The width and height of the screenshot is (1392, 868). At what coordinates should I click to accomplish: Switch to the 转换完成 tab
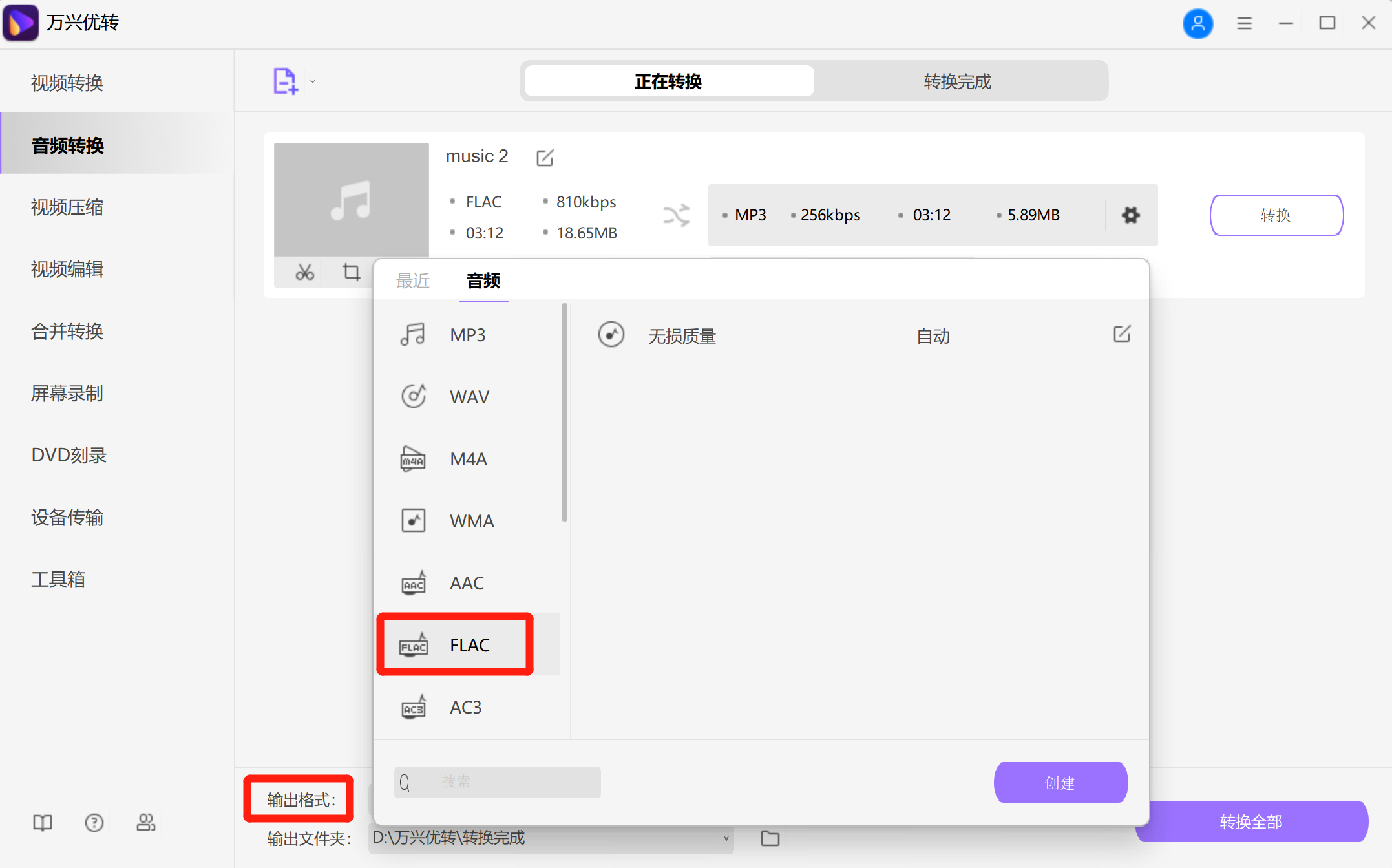pos(956,81)
